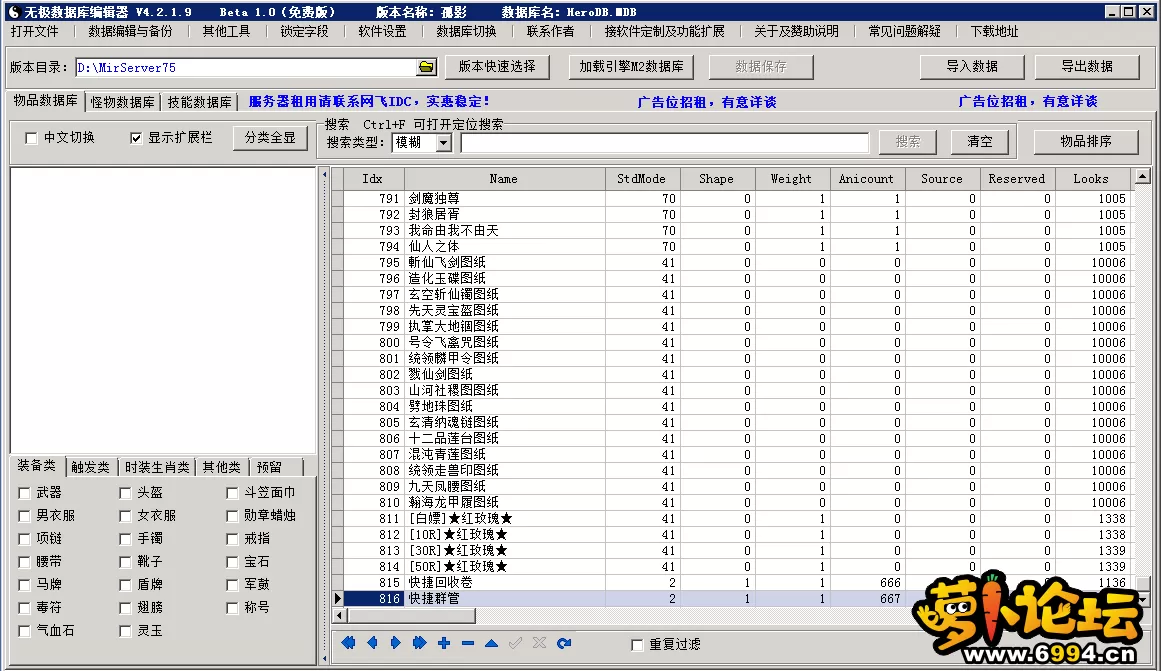Go to previous record arrow
Image resolution: width=1161 pixels, height=671 pixels.
point(372,643)
